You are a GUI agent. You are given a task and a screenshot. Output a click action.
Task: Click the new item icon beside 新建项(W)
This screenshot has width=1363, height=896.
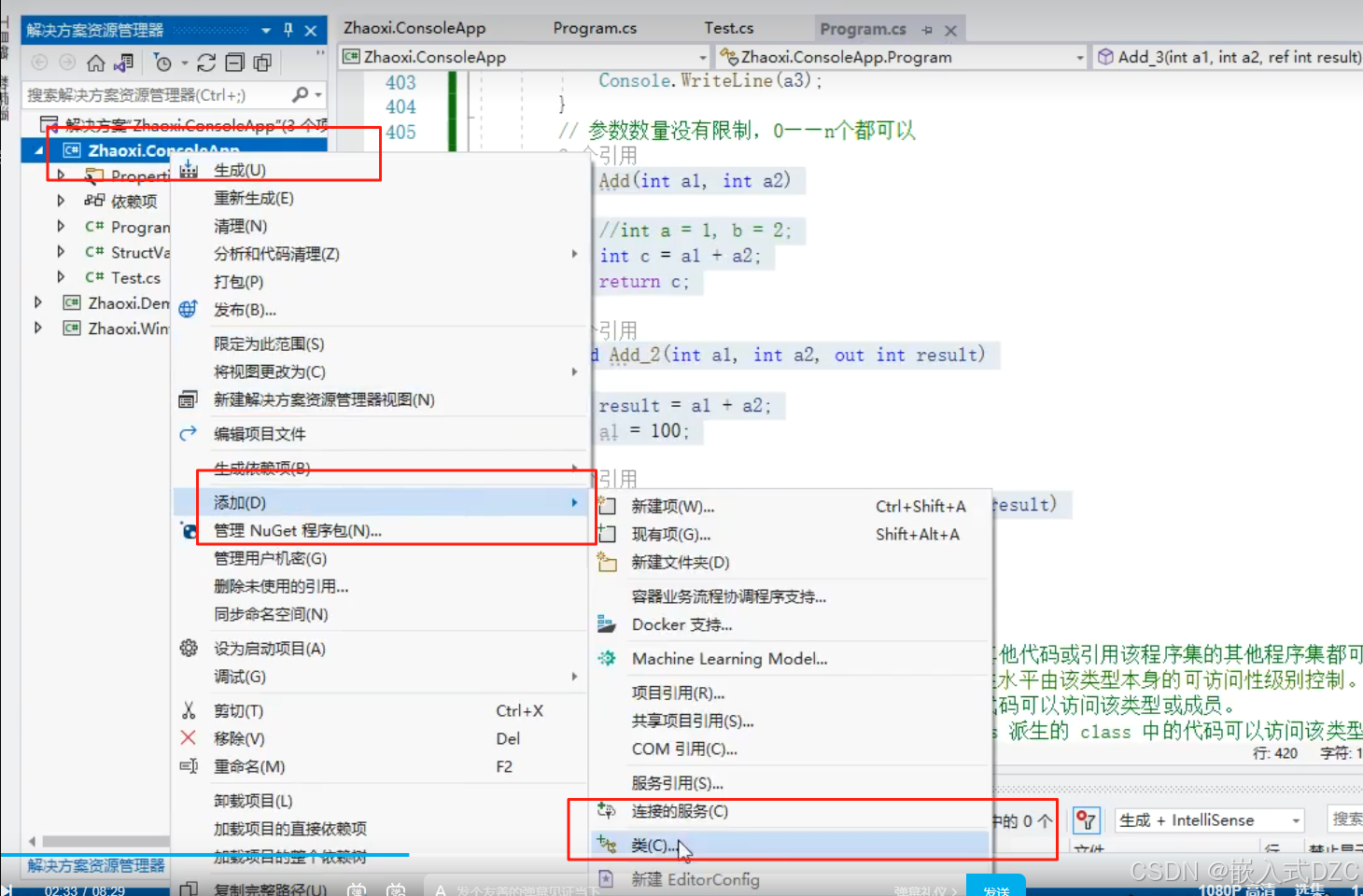point(607,506)
